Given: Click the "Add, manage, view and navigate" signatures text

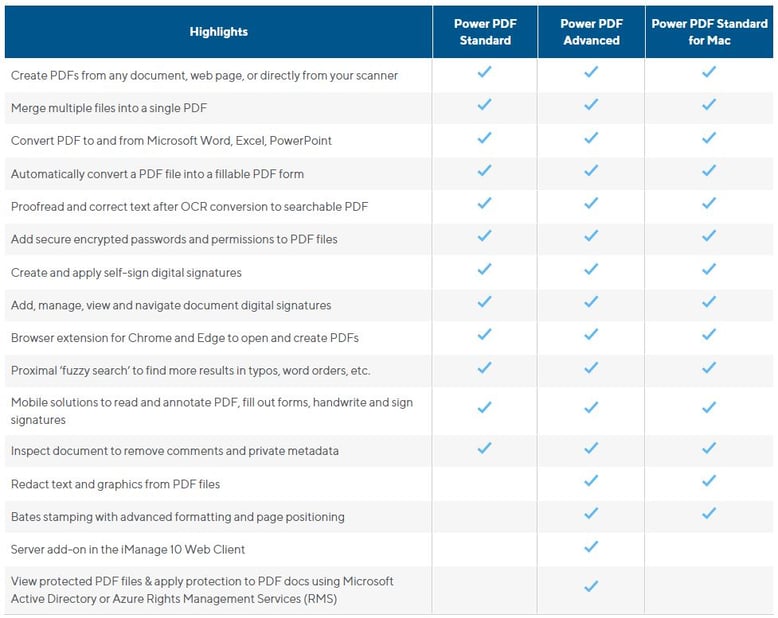Looking at the screenshot, I should (x=171, y=305).
